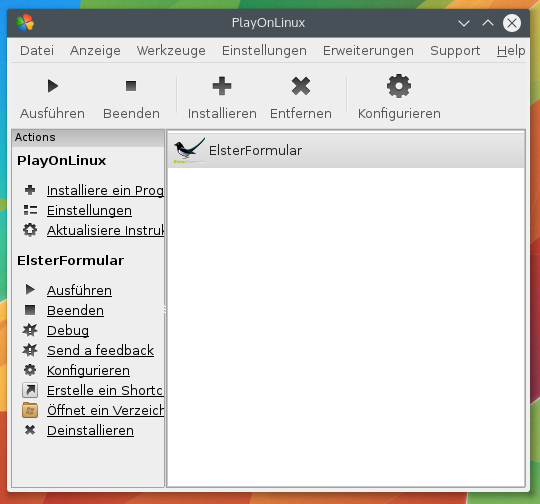Screen dimensions: 540x504
Task: Maximize the PlayOnLinux window
Action: click(x=488, y=23)
